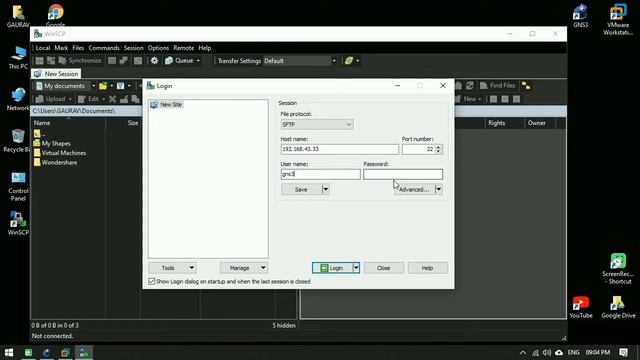Open Commands menu
This screenshot has width=640, height=360.
point(104,48)
